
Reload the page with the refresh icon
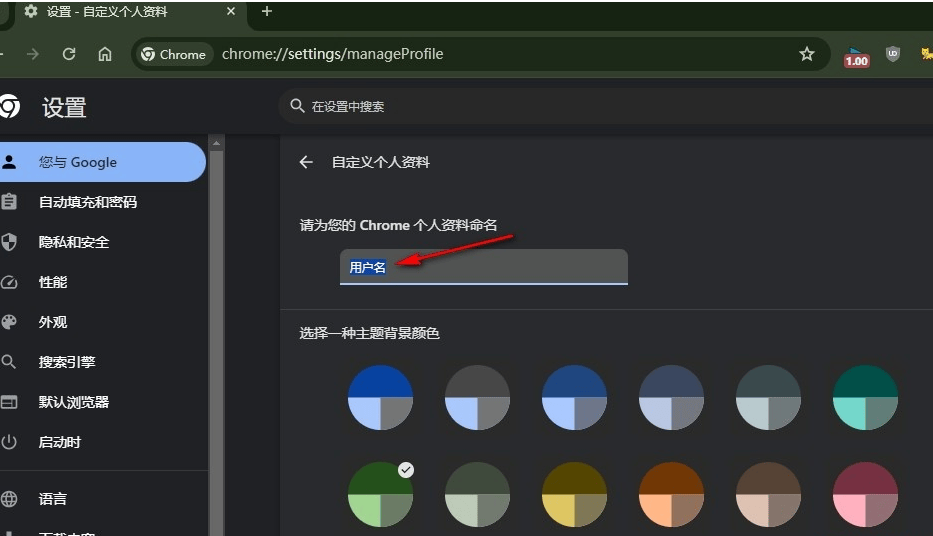[69, 54]
